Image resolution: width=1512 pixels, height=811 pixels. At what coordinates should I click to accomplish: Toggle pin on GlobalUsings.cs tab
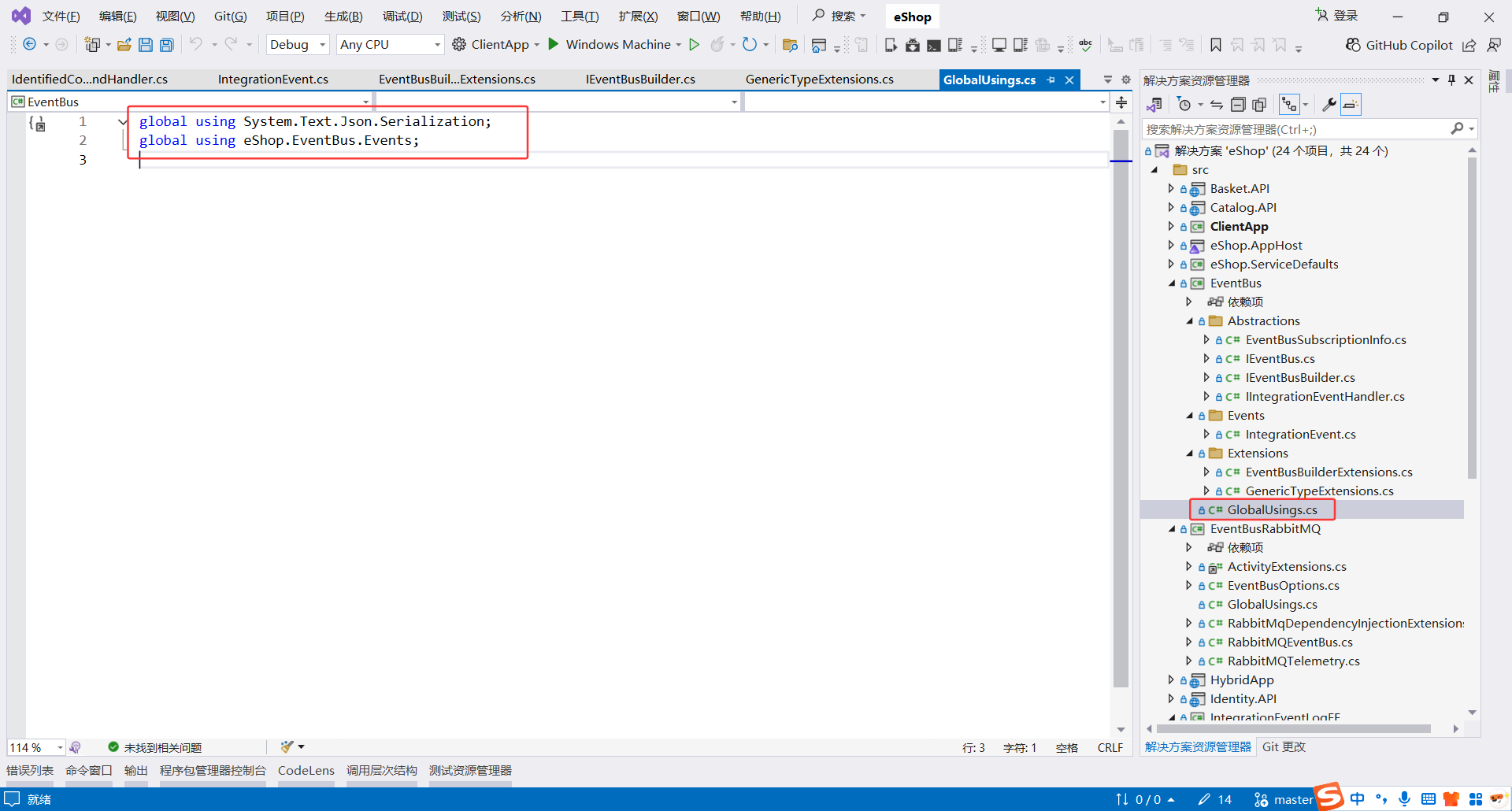click(1051, 80)
